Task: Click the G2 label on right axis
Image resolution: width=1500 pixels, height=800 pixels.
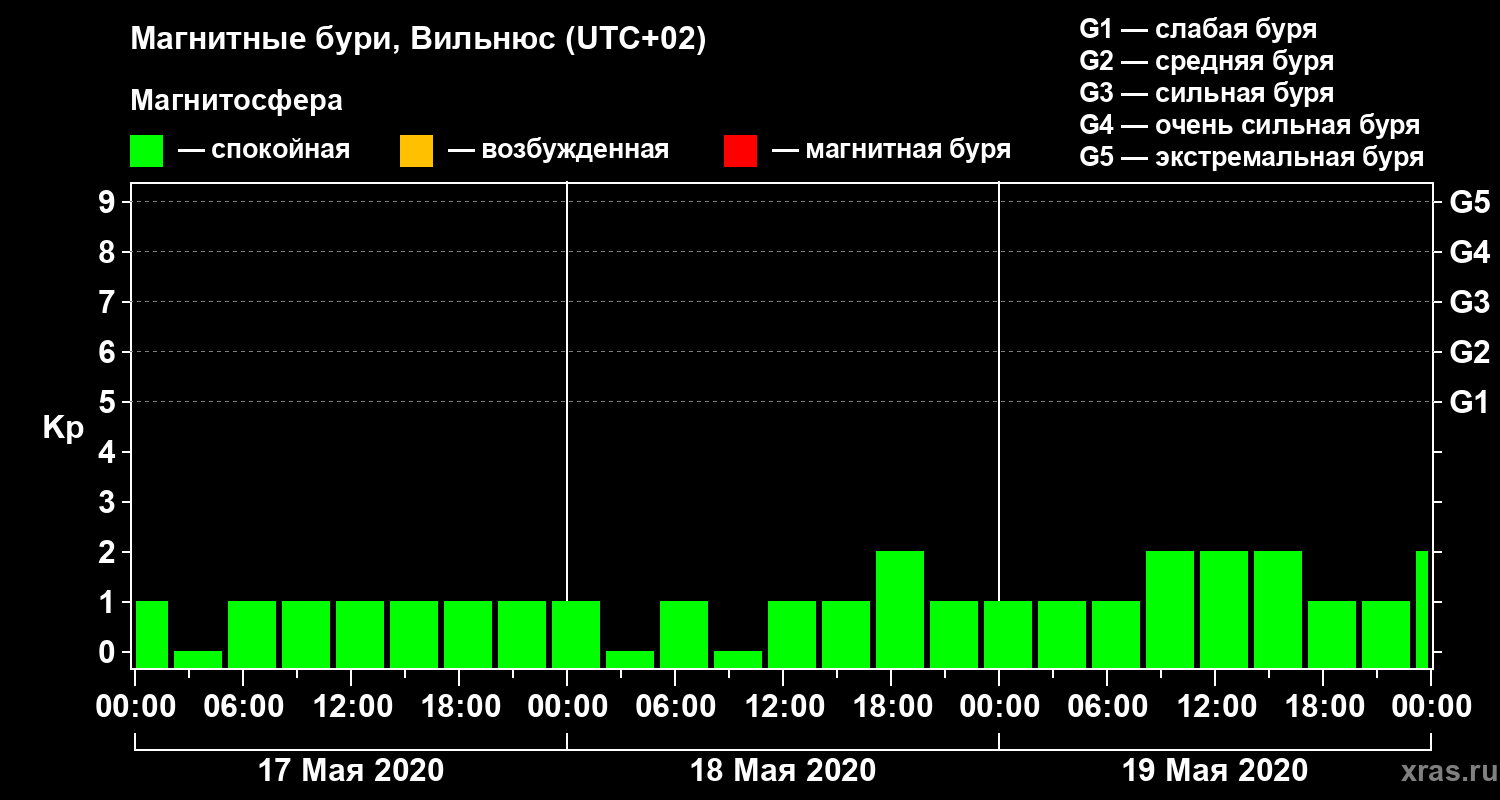Action: pyautogui.click(x=1469, y=353)
